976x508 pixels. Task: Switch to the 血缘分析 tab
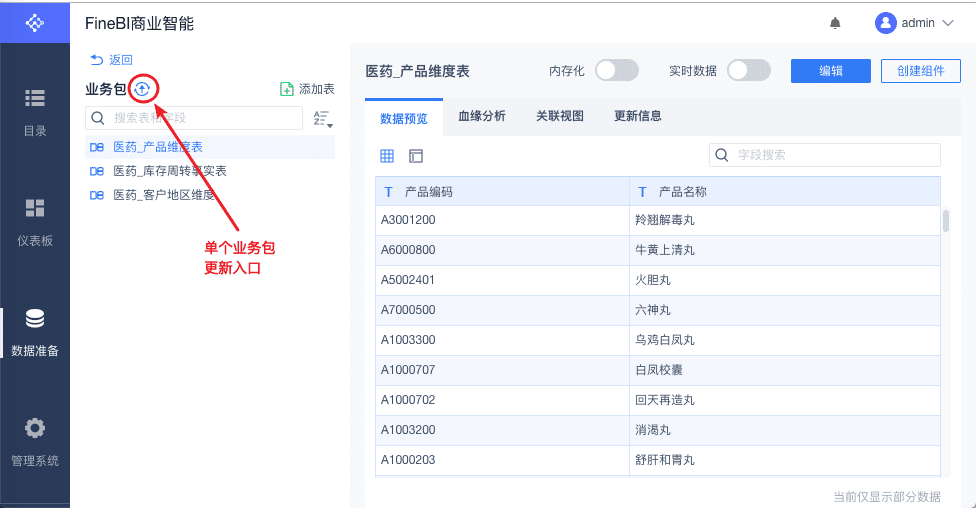pos(482,116)
